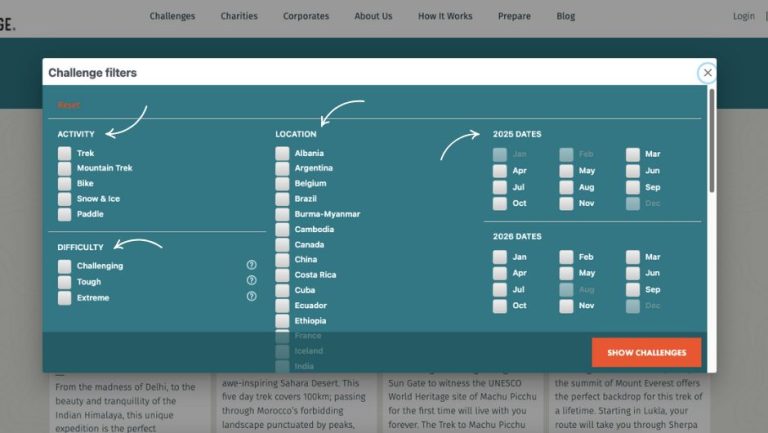Toggle the Costa Rica location checkbox
Image resolution: width=768 pixels, height=433 pixels.
coord(283,275)
